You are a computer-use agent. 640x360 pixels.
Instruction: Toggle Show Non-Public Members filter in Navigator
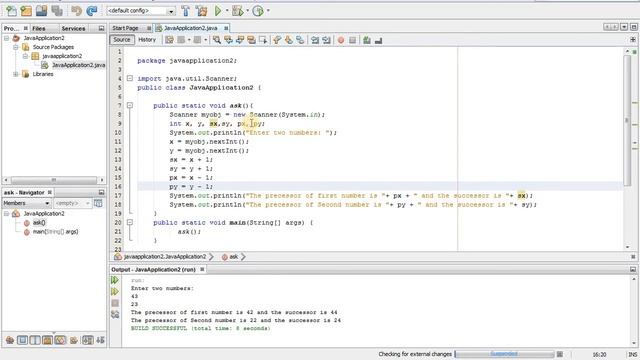coord(47,340)
